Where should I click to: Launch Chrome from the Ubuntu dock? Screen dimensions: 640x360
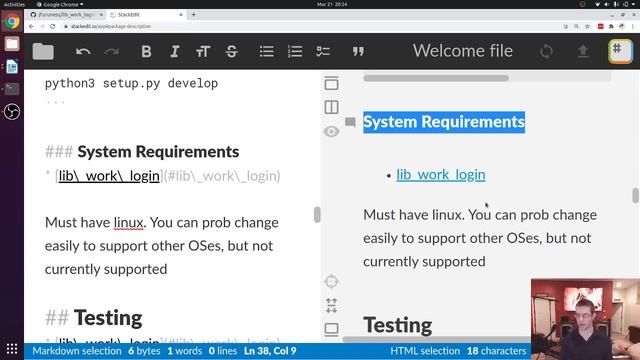tap(12, 21)
